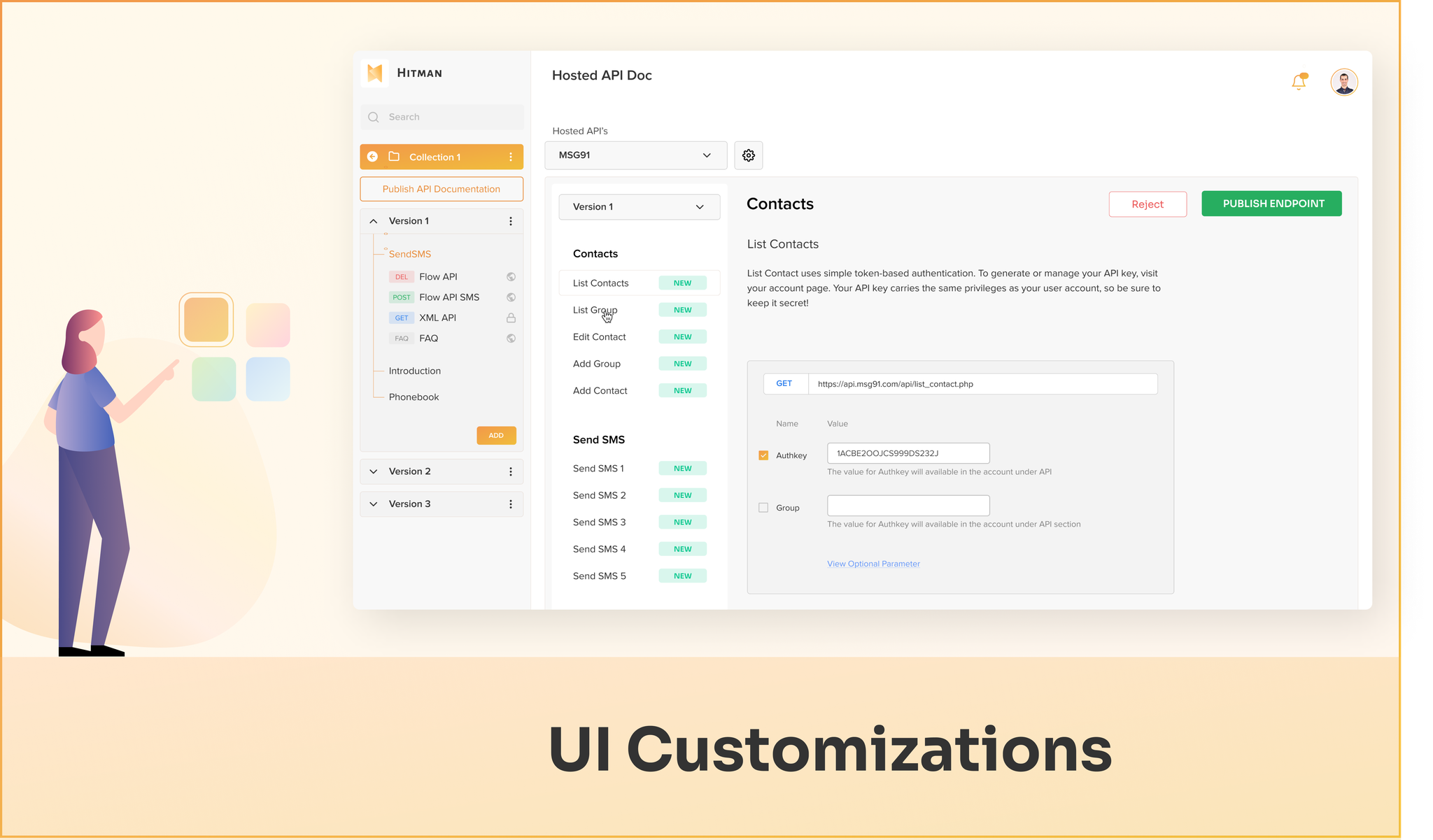Click the lock icon beside XML API
1433x840 pixels.
tap(511, 318)
